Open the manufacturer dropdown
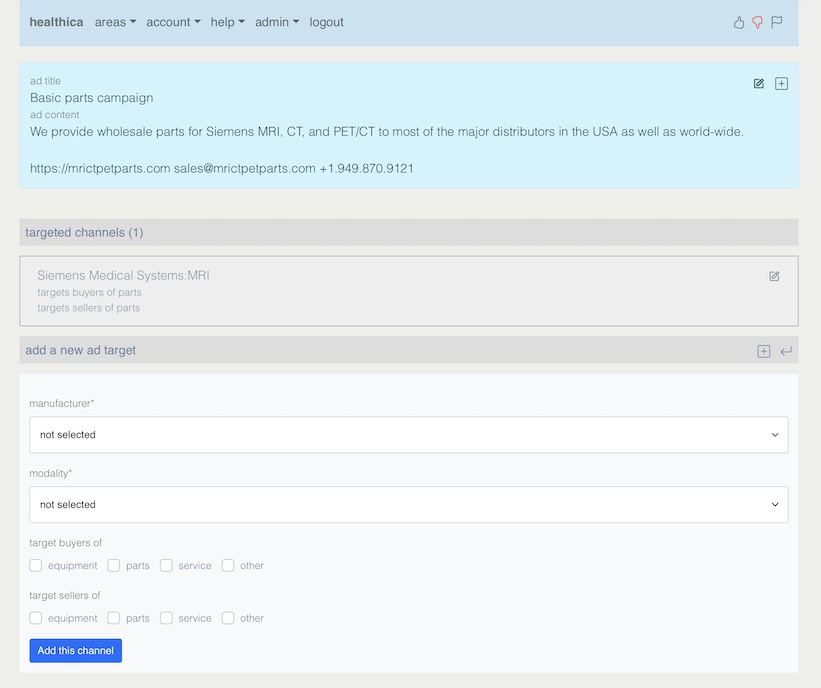This screenshot has height=688, width=821. pyautogui.click(x=408, y=435)
